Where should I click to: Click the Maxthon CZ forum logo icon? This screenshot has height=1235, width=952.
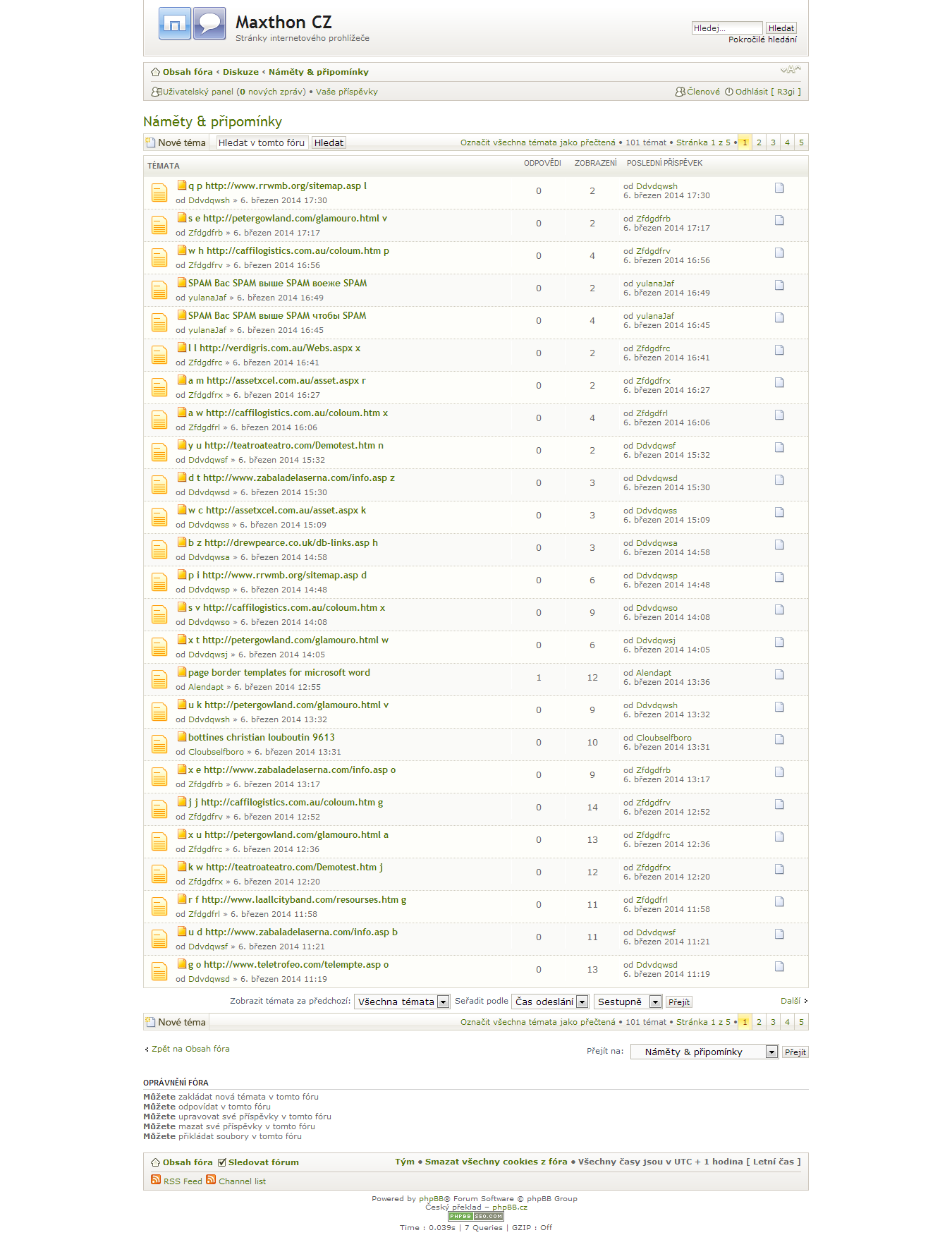point(192,23)
